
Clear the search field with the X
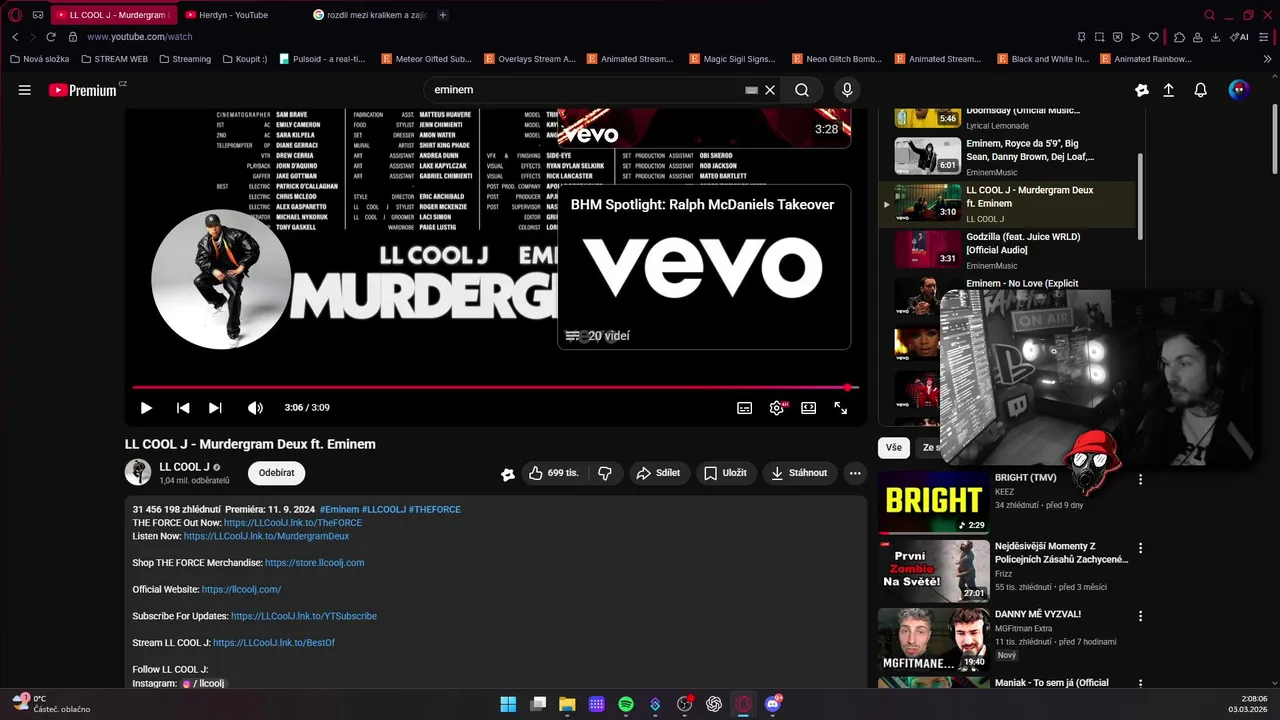[770, 90]
